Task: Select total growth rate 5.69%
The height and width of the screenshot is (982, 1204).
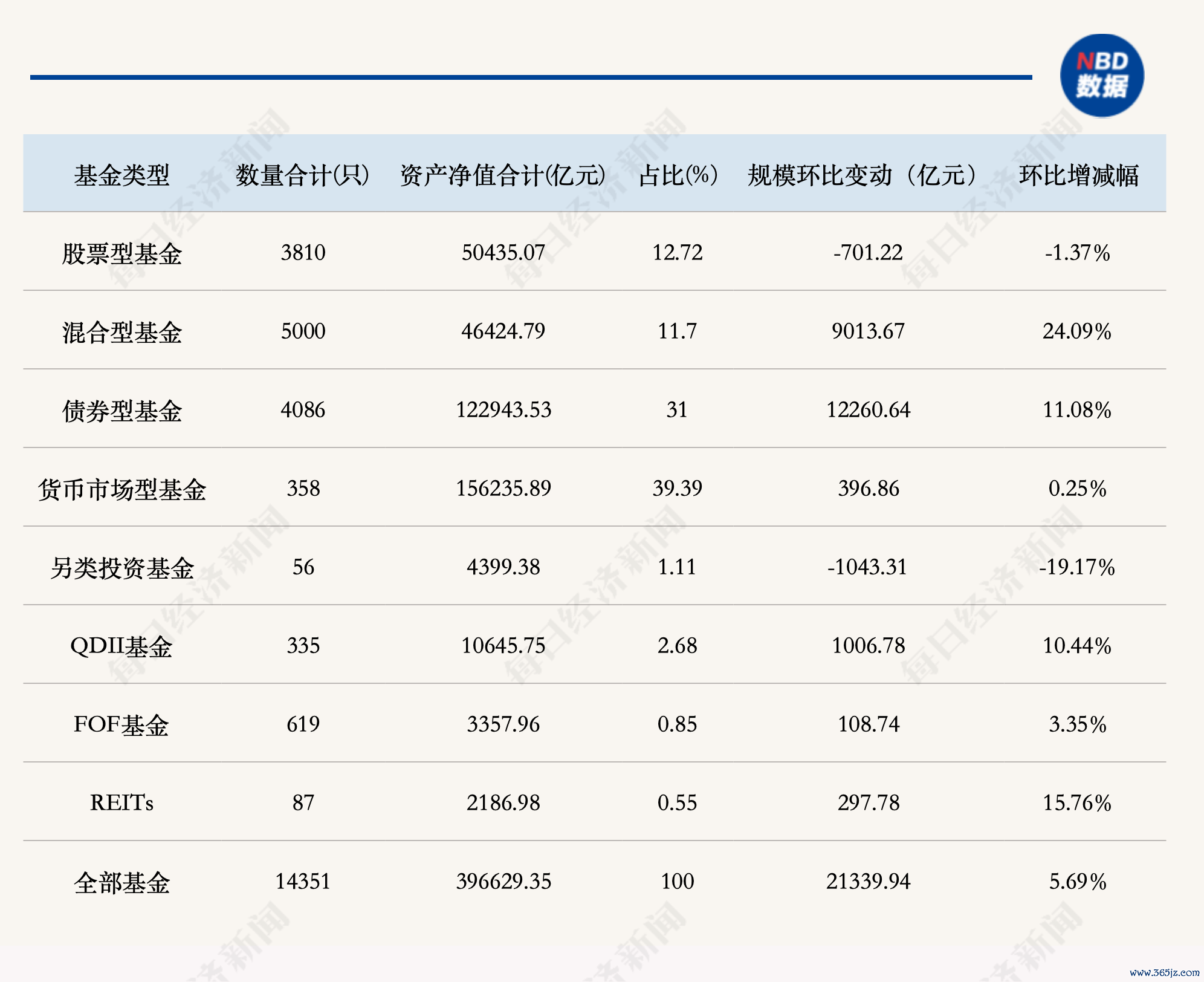Action: (1077, 881)
